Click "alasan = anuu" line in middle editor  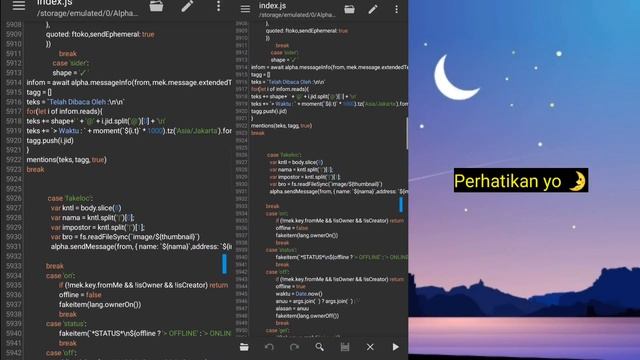click(292, 309)
